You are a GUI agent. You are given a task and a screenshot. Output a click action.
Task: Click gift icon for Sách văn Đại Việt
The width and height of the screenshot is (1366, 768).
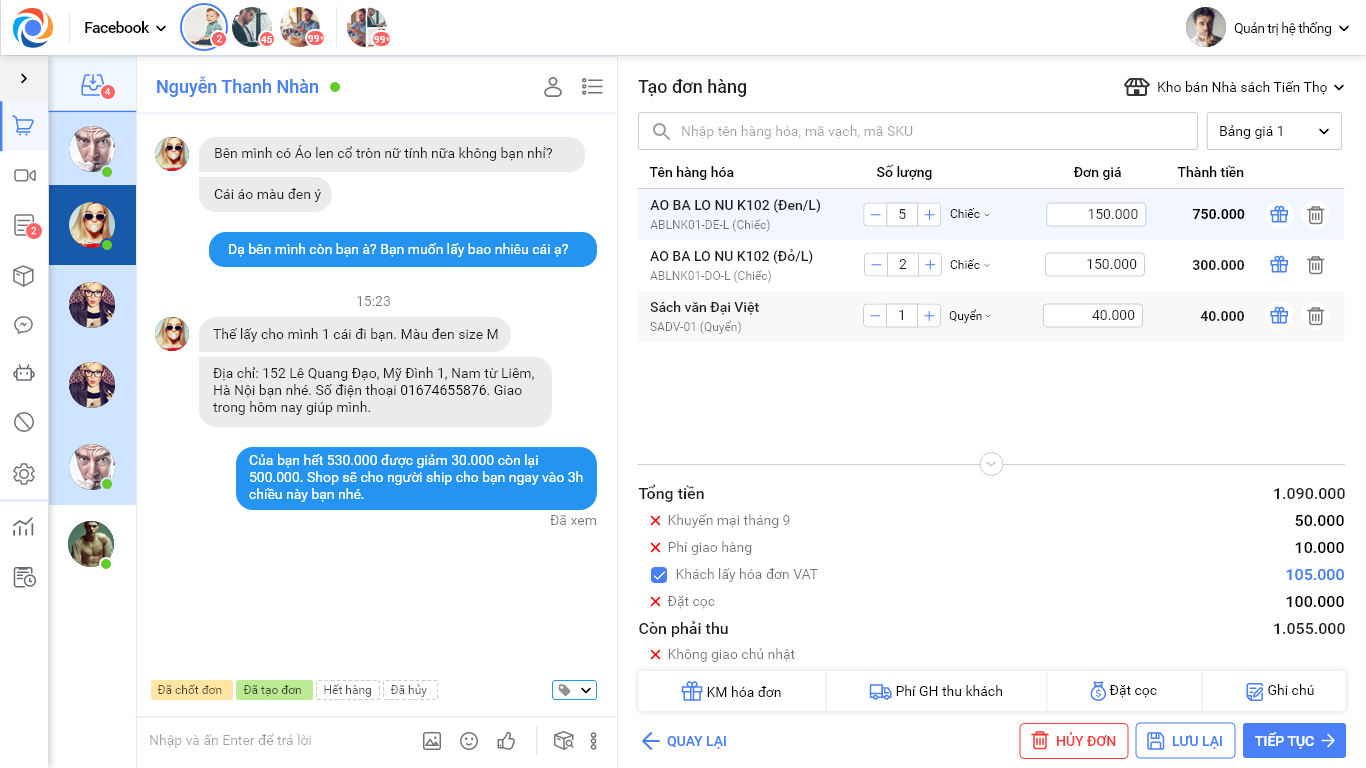click(x=1279, y=316)
